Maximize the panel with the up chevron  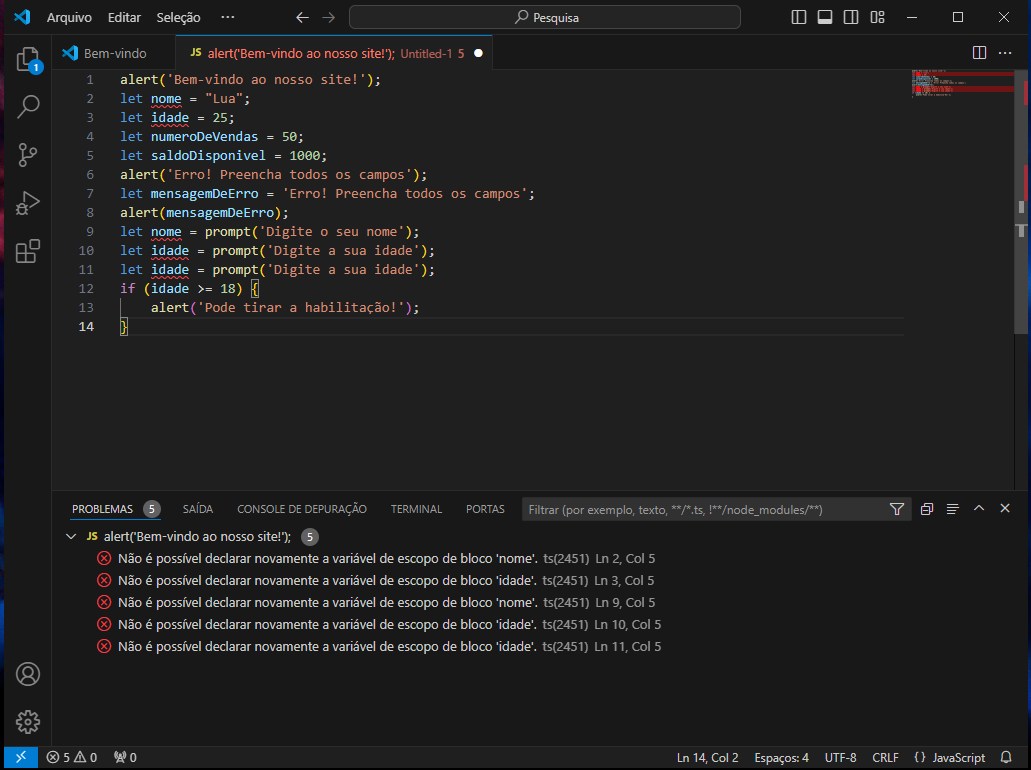[978, 508]
